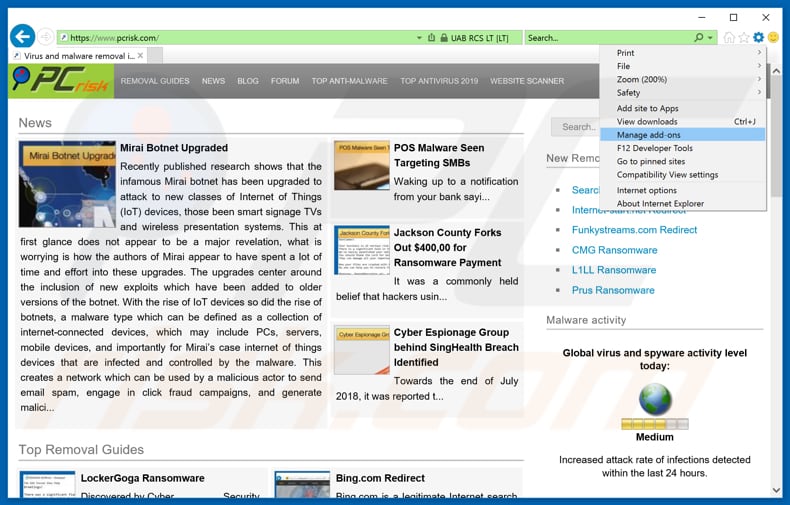Screen dimensions: 790x505
Task: Close the Virus and malware removal tab
Action: coord(141,55)
